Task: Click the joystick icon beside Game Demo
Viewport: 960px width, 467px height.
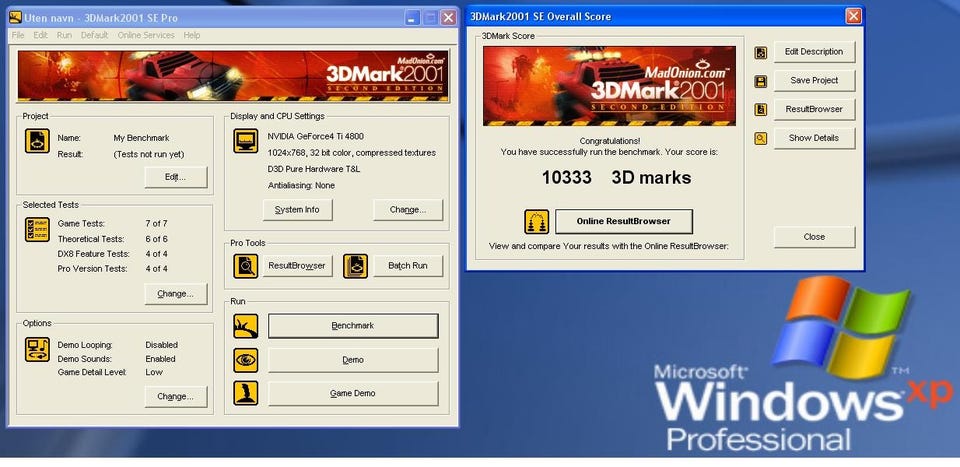Action: pos(246,394)
